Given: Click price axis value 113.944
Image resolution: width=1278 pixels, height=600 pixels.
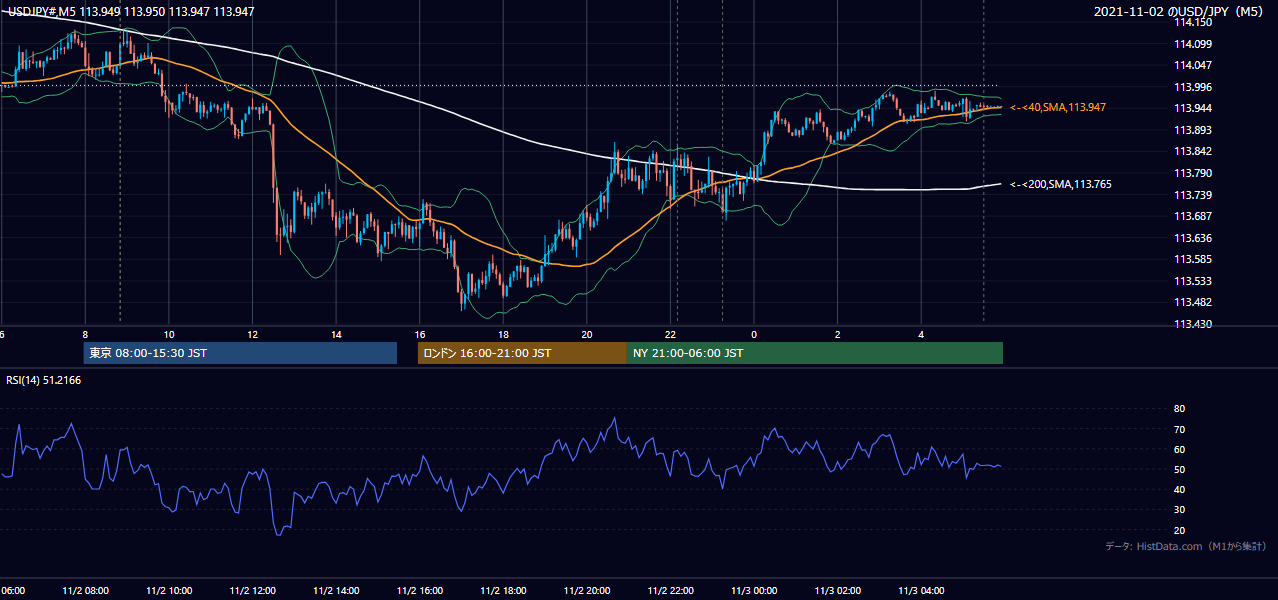Looking at the screenshot, I should click(x=1191, y=108).
